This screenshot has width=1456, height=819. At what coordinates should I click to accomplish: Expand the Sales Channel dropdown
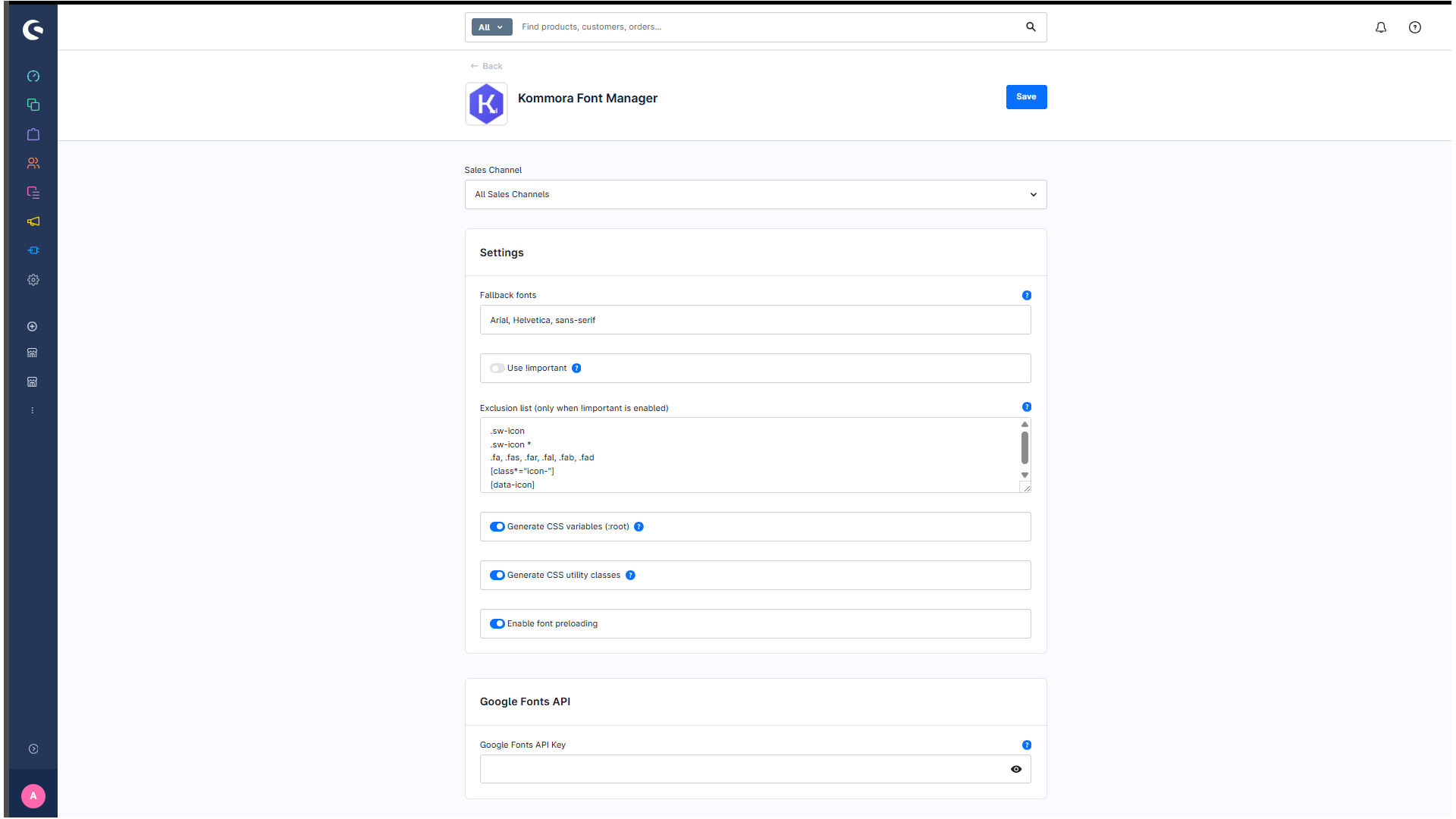point(755,195)
